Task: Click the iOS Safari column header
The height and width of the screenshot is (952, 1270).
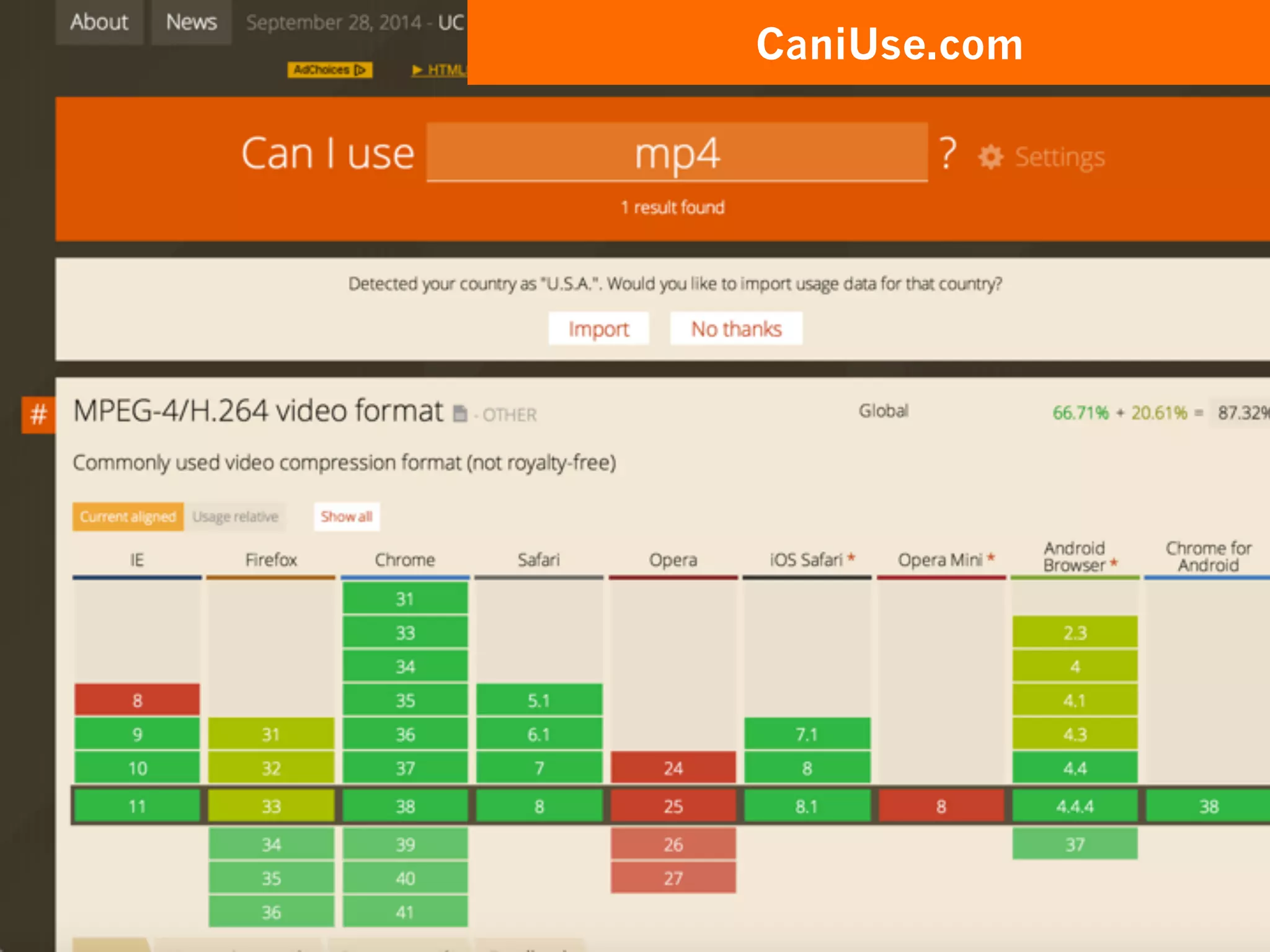Action: (807, 560)
